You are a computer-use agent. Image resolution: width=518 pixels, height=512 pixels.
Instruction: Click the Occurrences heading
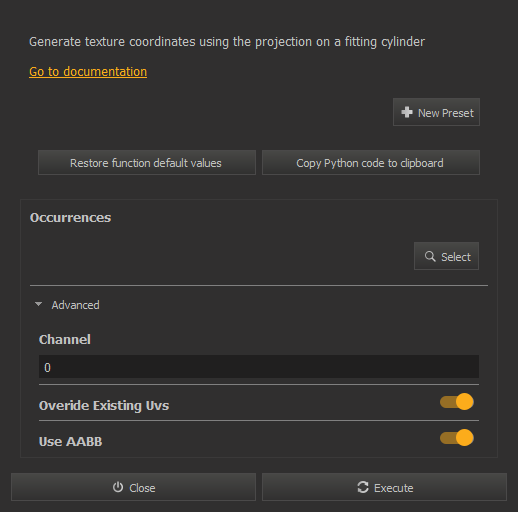[x=70, y=218]
